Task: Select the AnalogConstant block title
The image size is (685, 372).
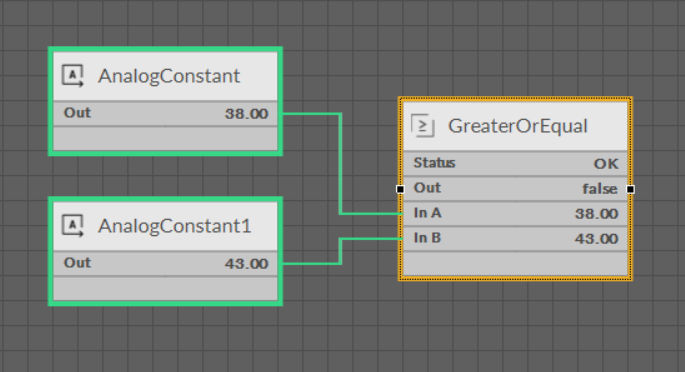Action: click(x=169, y=76)
